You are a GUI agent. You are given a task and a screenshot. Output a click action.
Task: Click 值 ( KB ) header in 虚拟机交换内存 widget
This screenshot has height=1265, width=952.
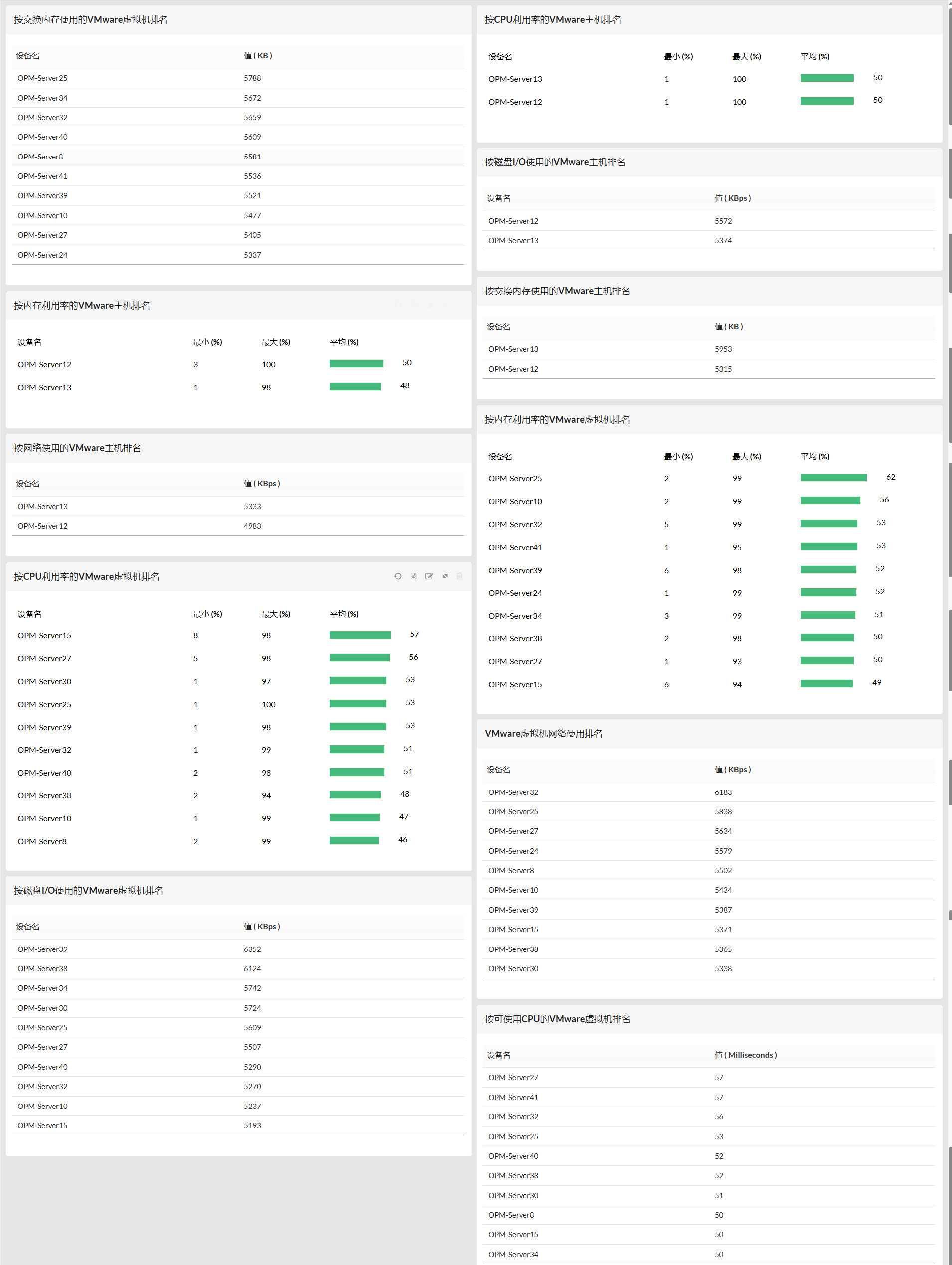tap(258, 55)
